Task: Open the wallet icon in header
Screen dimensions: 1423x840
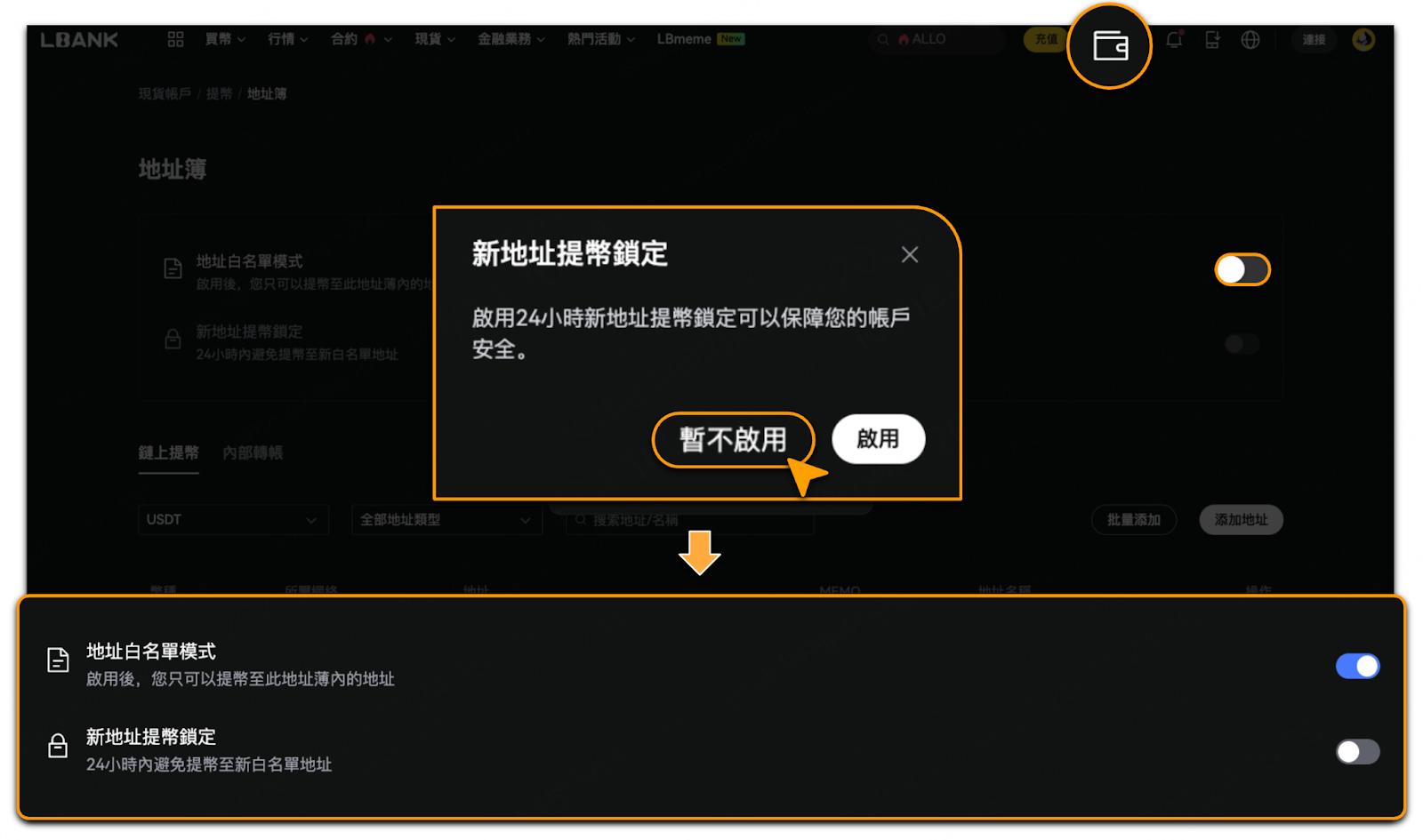Action: 1109,45
